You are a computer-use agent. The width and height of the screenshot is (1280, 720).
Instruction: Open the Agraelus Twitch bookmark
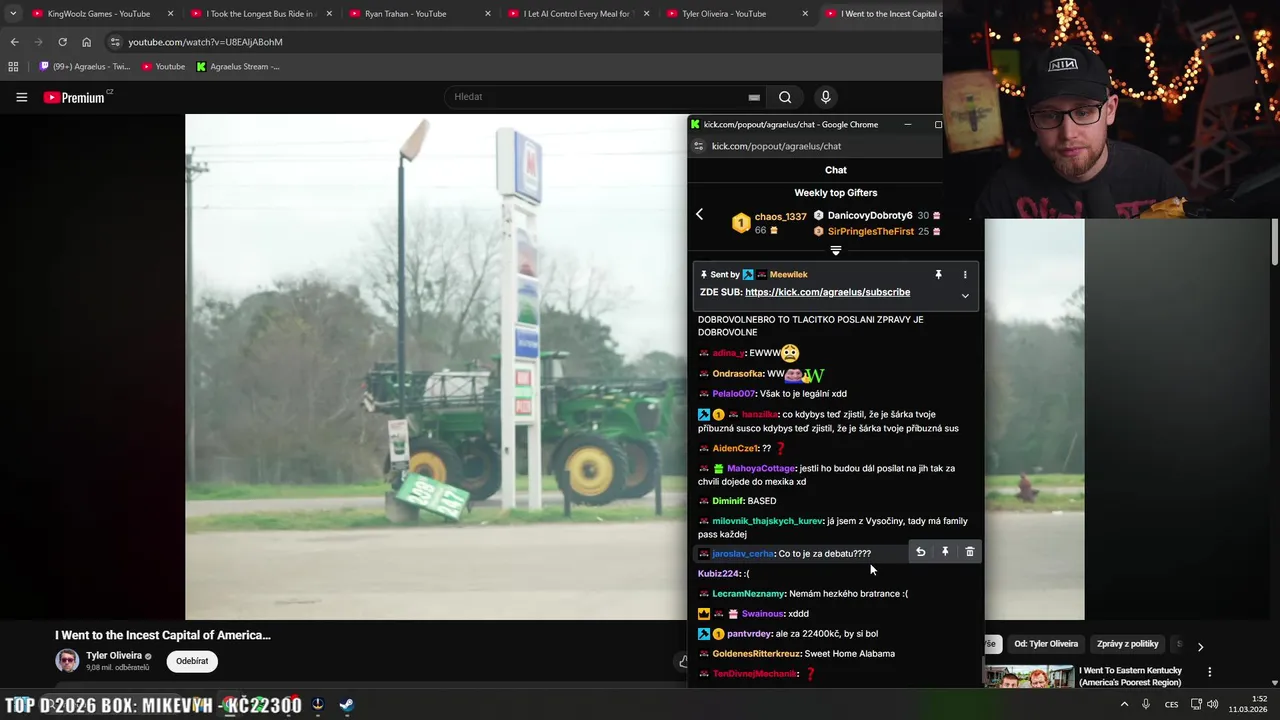85,67
